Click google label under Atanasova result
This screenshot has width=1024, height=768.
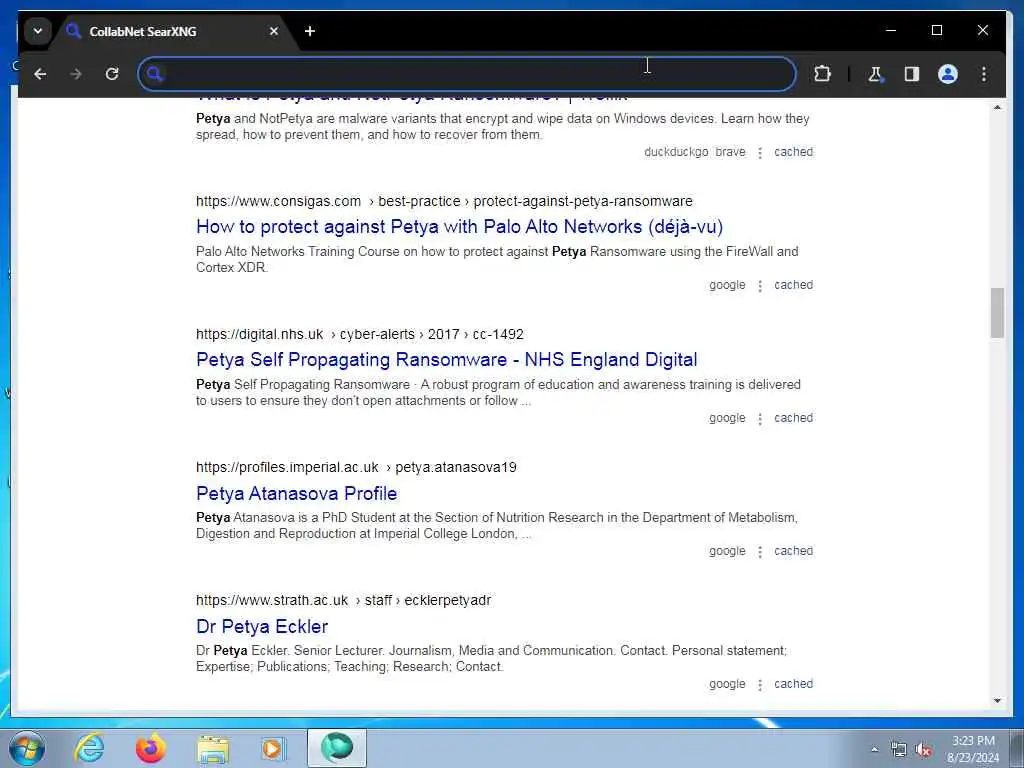point(727,551)
